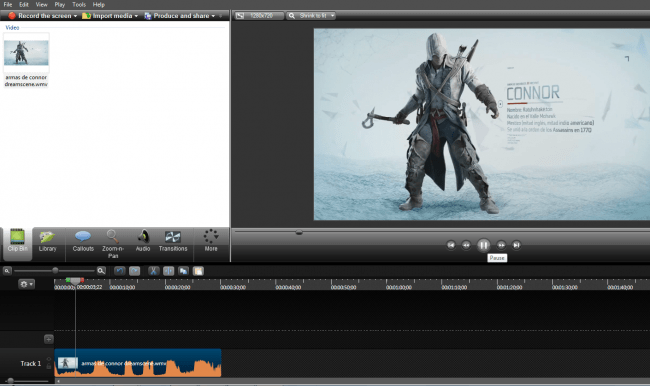Click Import media button
Image resolution: width=650 pixels, height=386 pixels.
(107, 16)
